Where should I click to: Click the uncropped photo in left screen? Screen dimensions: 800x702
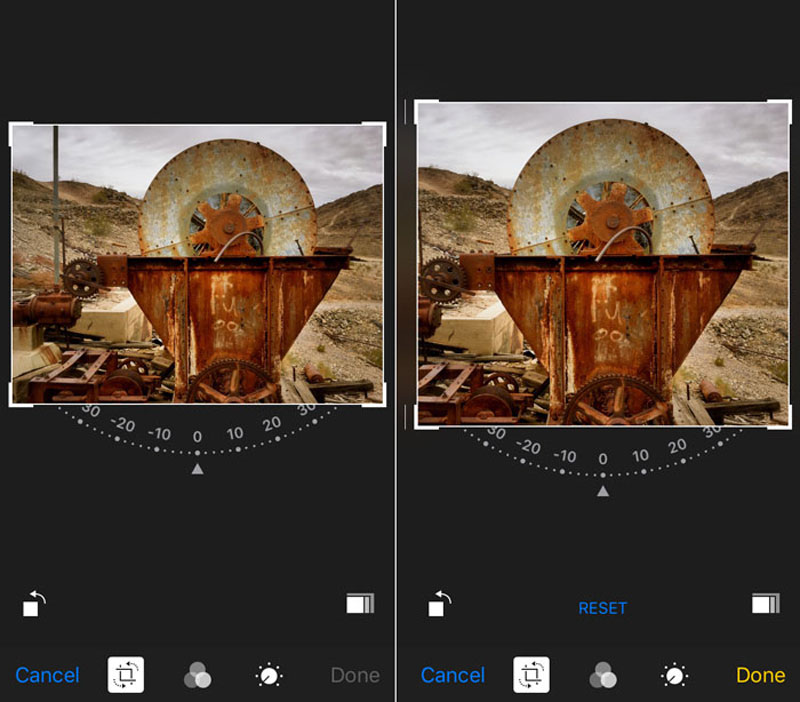pos(197,264)
